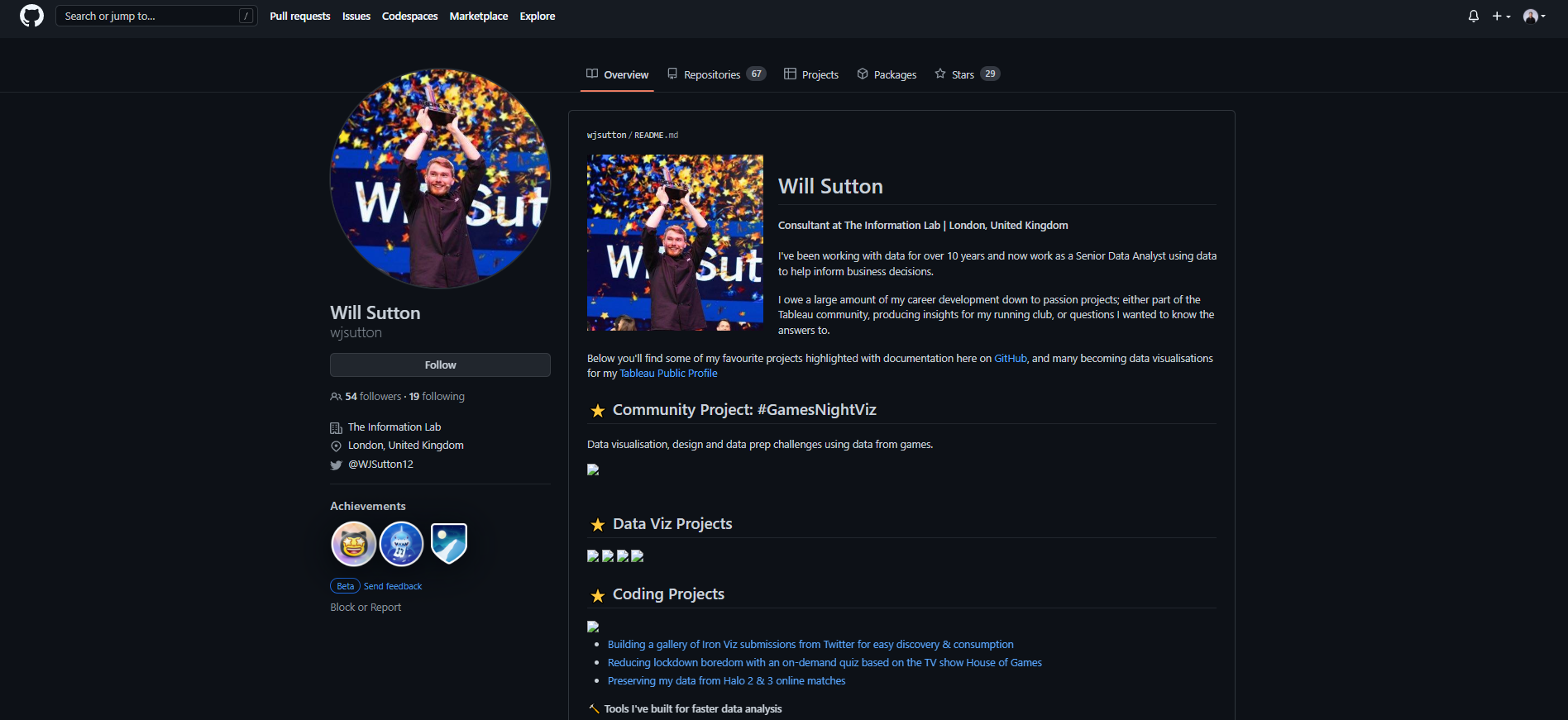View the 54 followers list

pyautogui.click(x=372, y=397)
